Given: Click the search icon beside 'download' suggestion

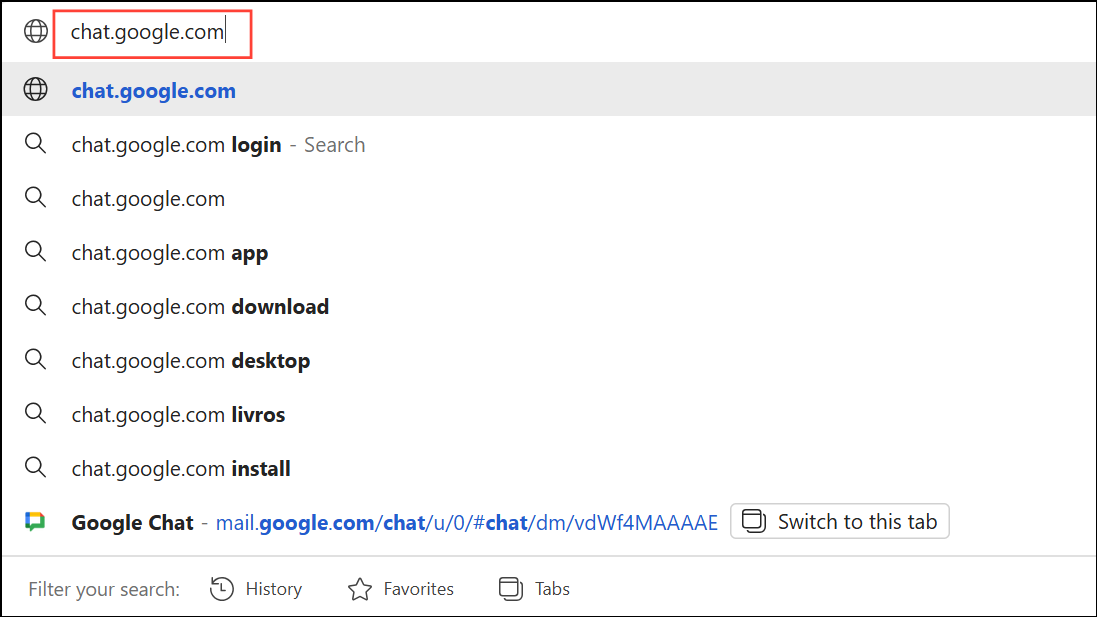Looking at the screenshot, I should [x=36, y=305].
